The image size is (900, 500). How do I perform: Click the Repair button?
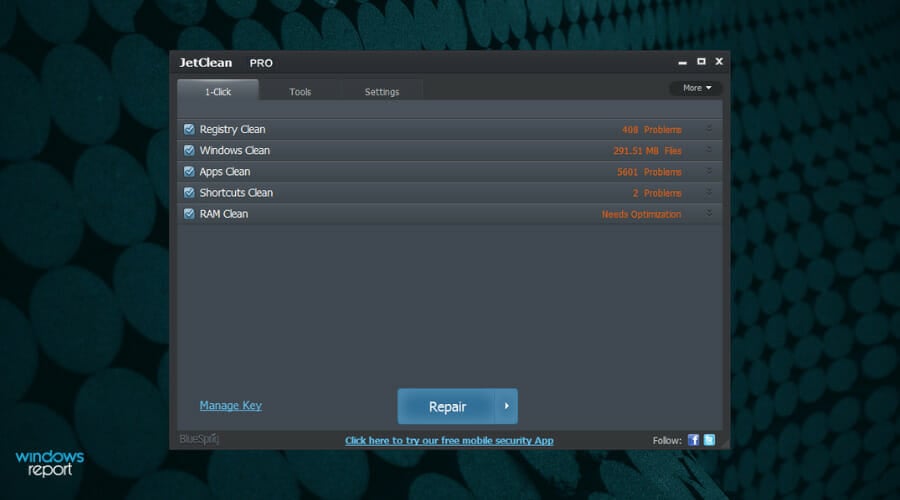(447, 406)
